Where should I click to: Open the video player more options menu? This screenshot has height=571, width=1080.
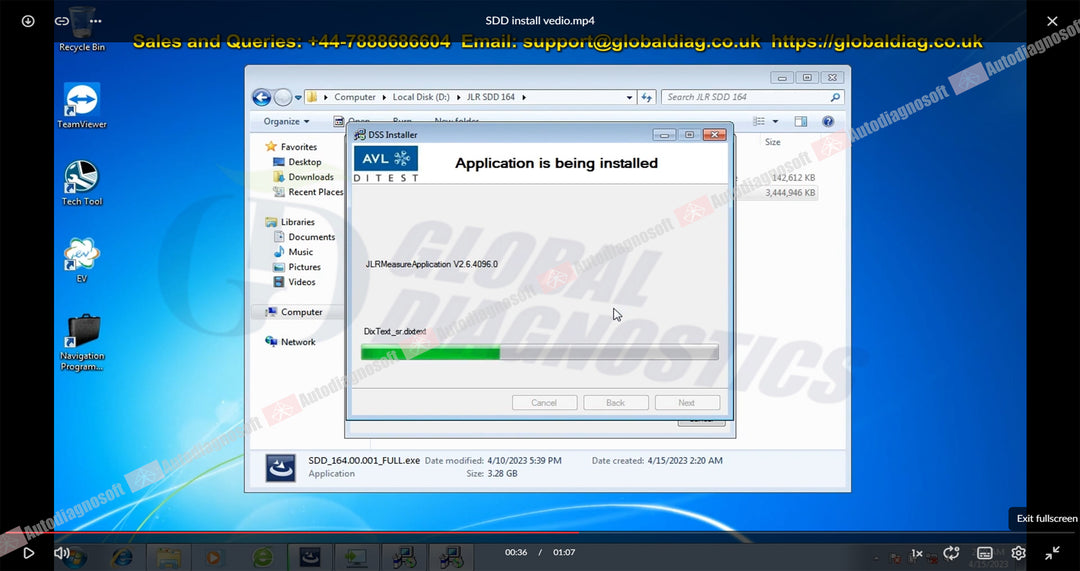[96, 21]
